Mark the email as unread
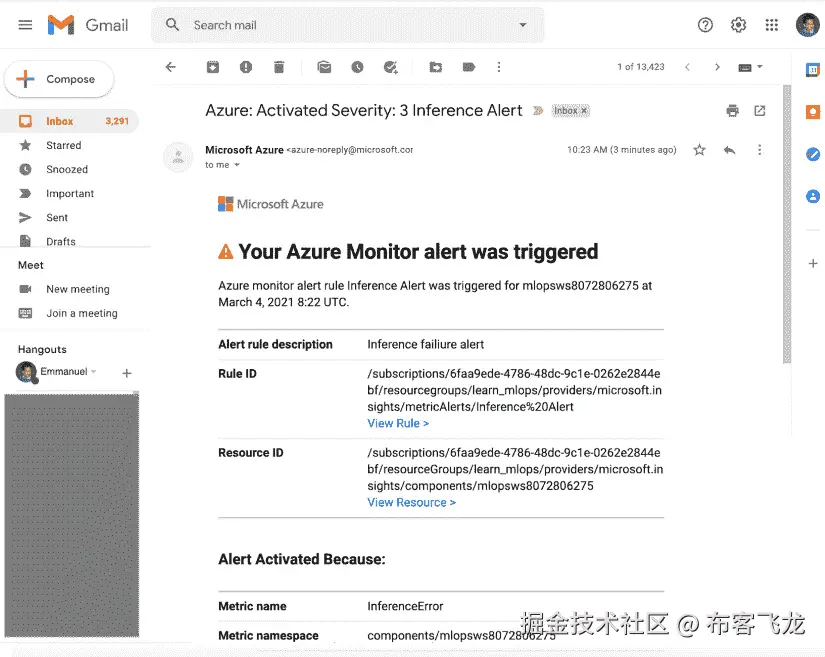This screenshot has height=657, width=825. 324,67
